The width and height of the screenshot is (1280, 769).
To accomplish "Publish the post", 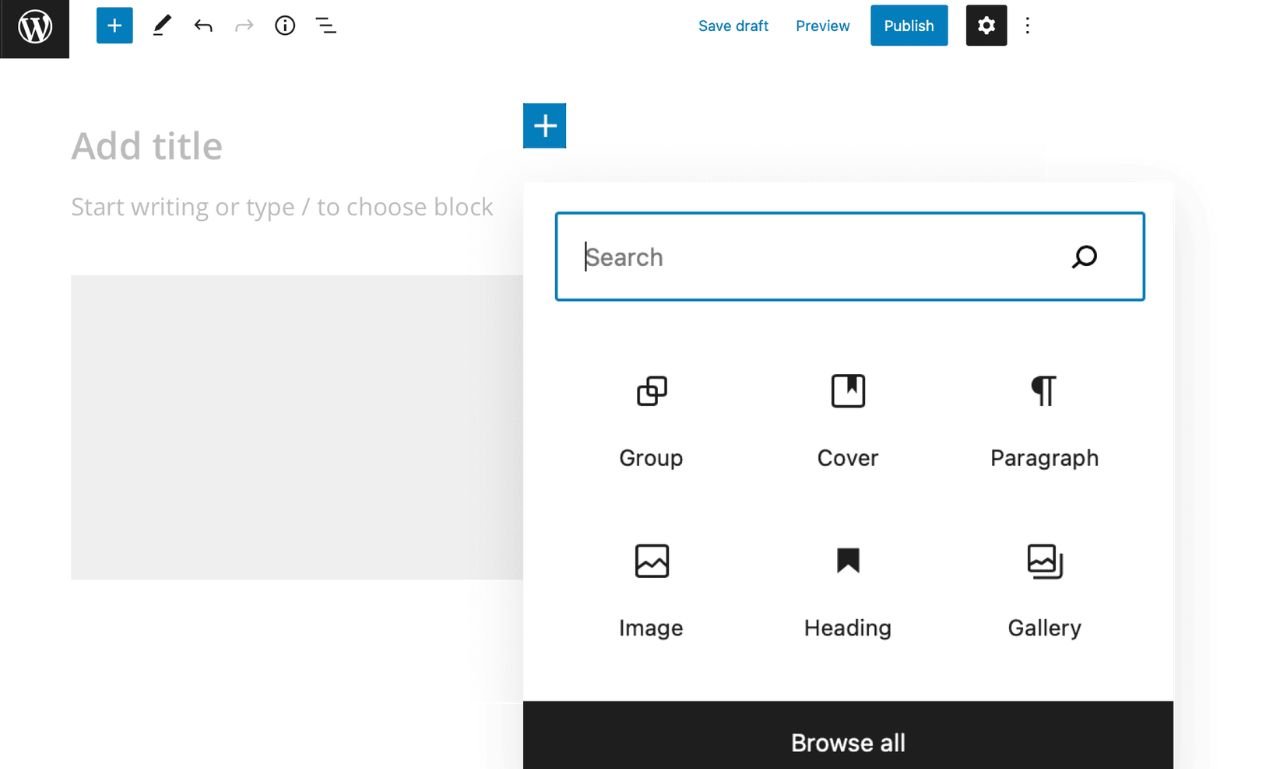I will point(908,25).
